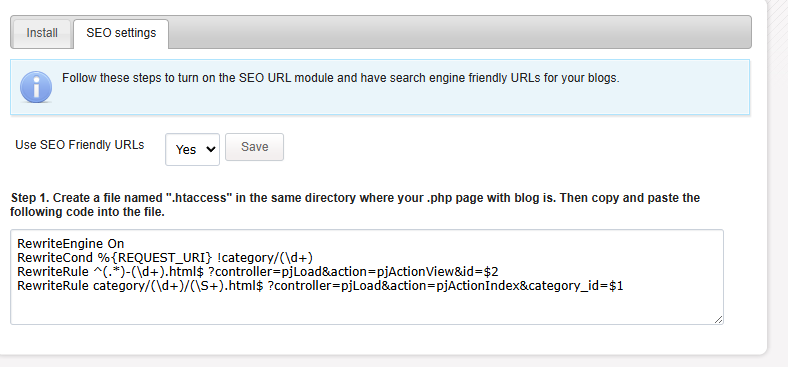This screenshot has width=788, height=367.
Task: Click the RewriteCond %{REQUEST_URI} line
Action: [x=165, y=258]
